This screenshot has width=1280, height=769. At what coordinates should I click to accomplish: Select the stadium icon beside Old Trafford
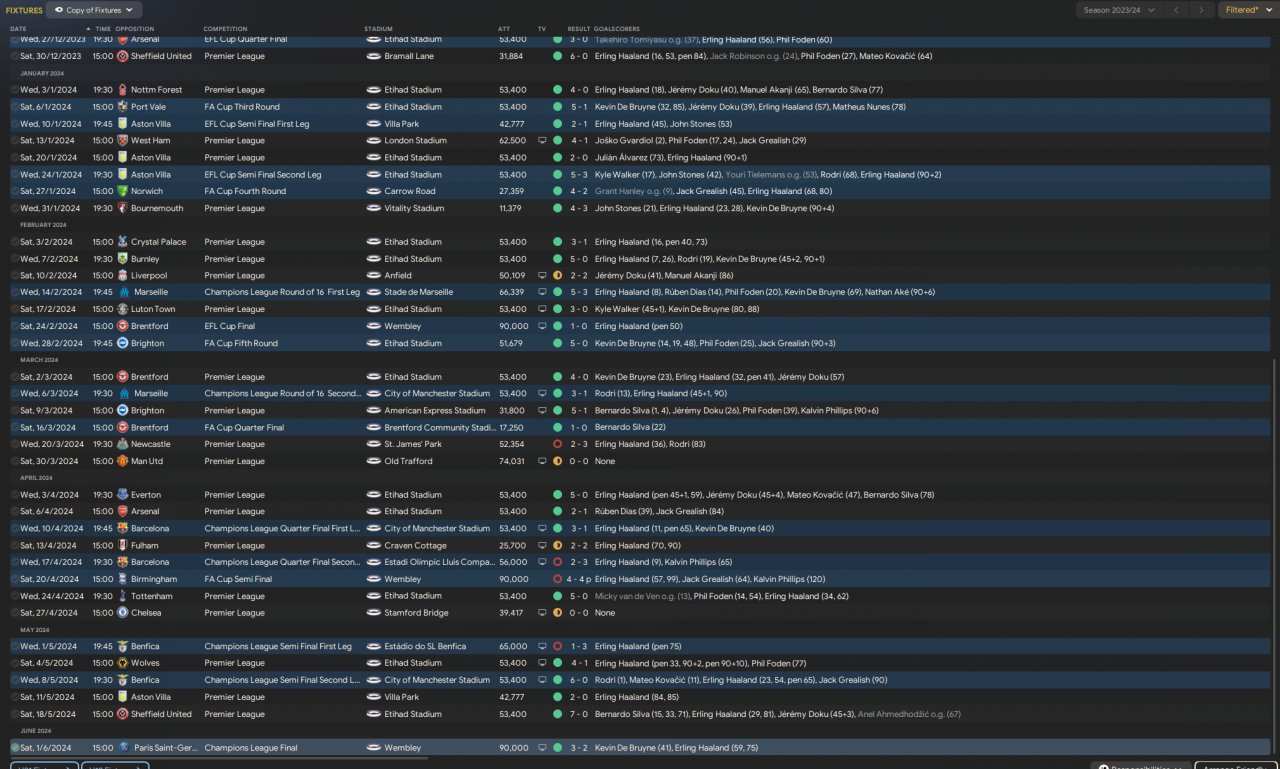tap(374, 461)
